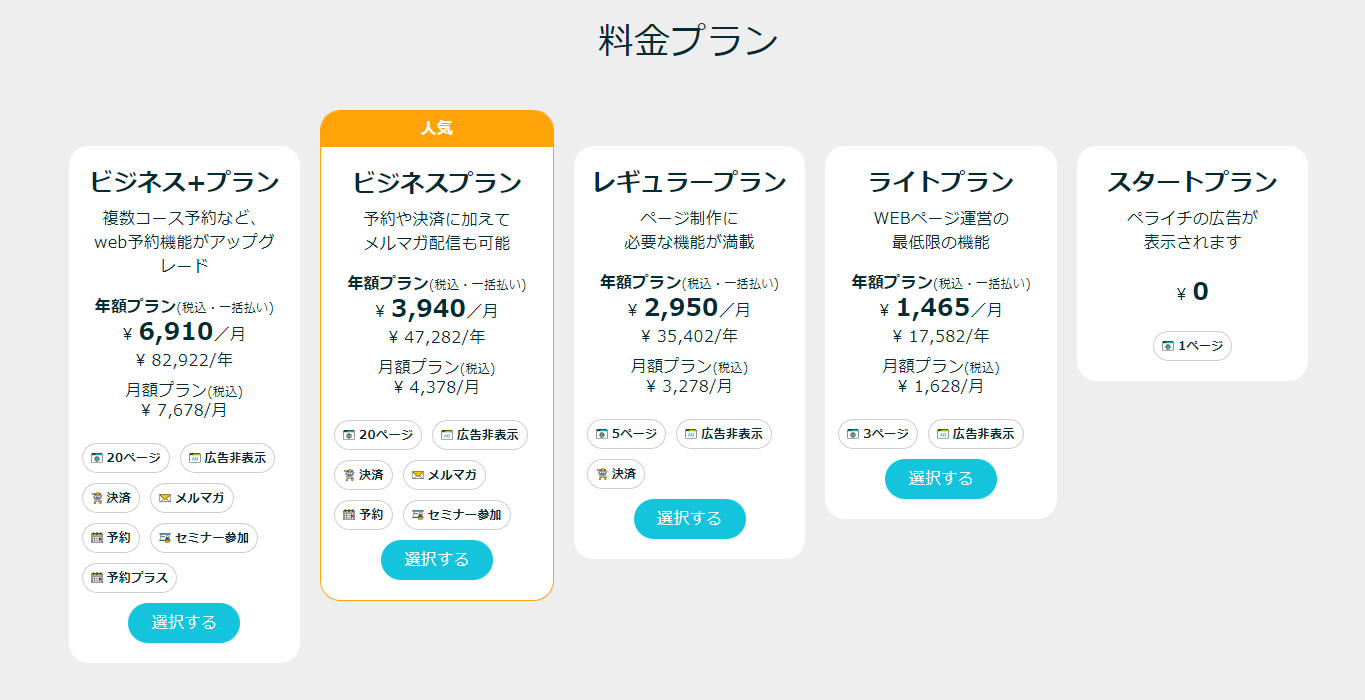Click the 料金プラン page title
1365x700 pixels.
[x=688, y=41]
